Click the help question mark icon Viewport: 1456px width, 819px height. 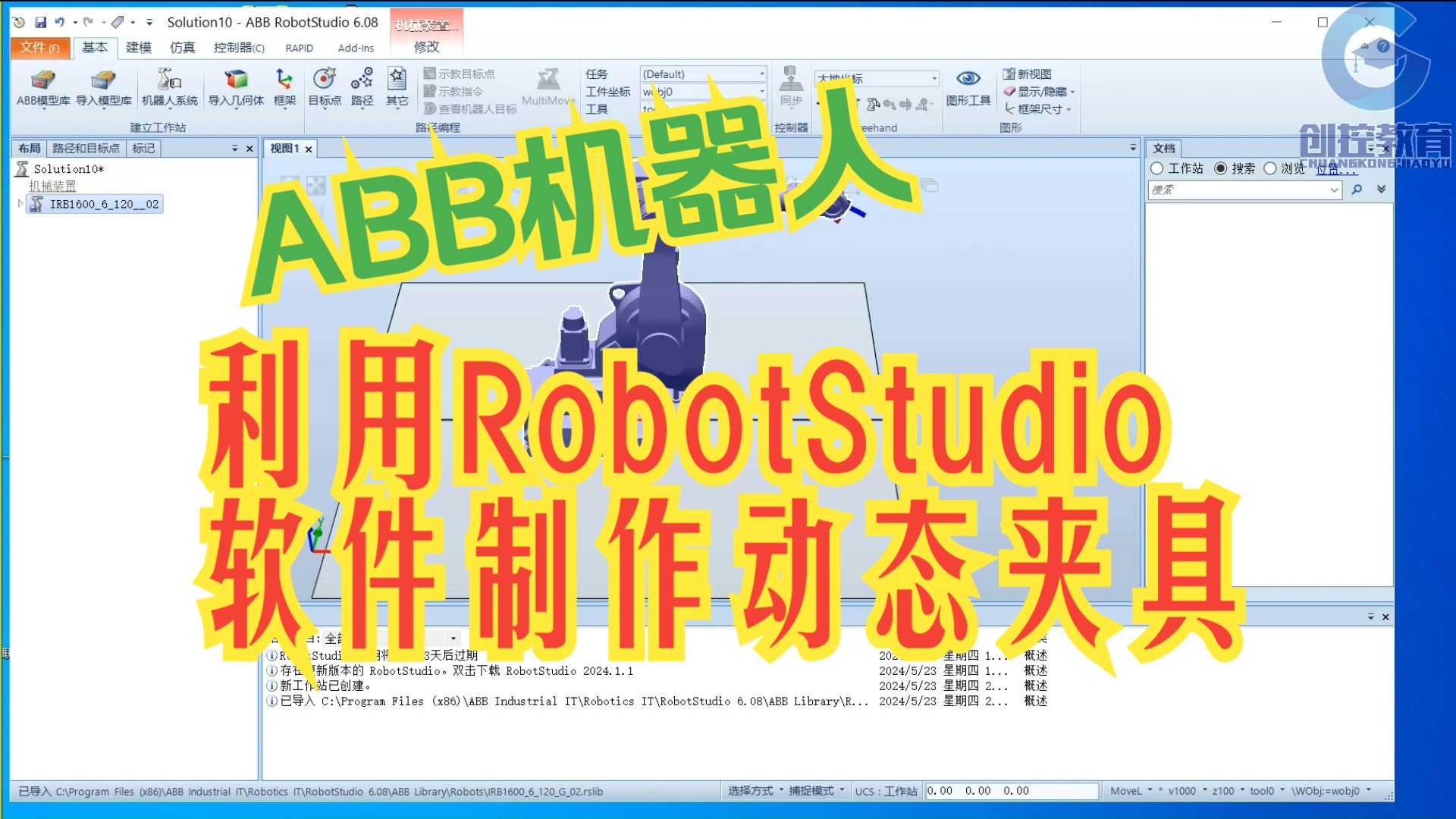tap(1383, 46)
